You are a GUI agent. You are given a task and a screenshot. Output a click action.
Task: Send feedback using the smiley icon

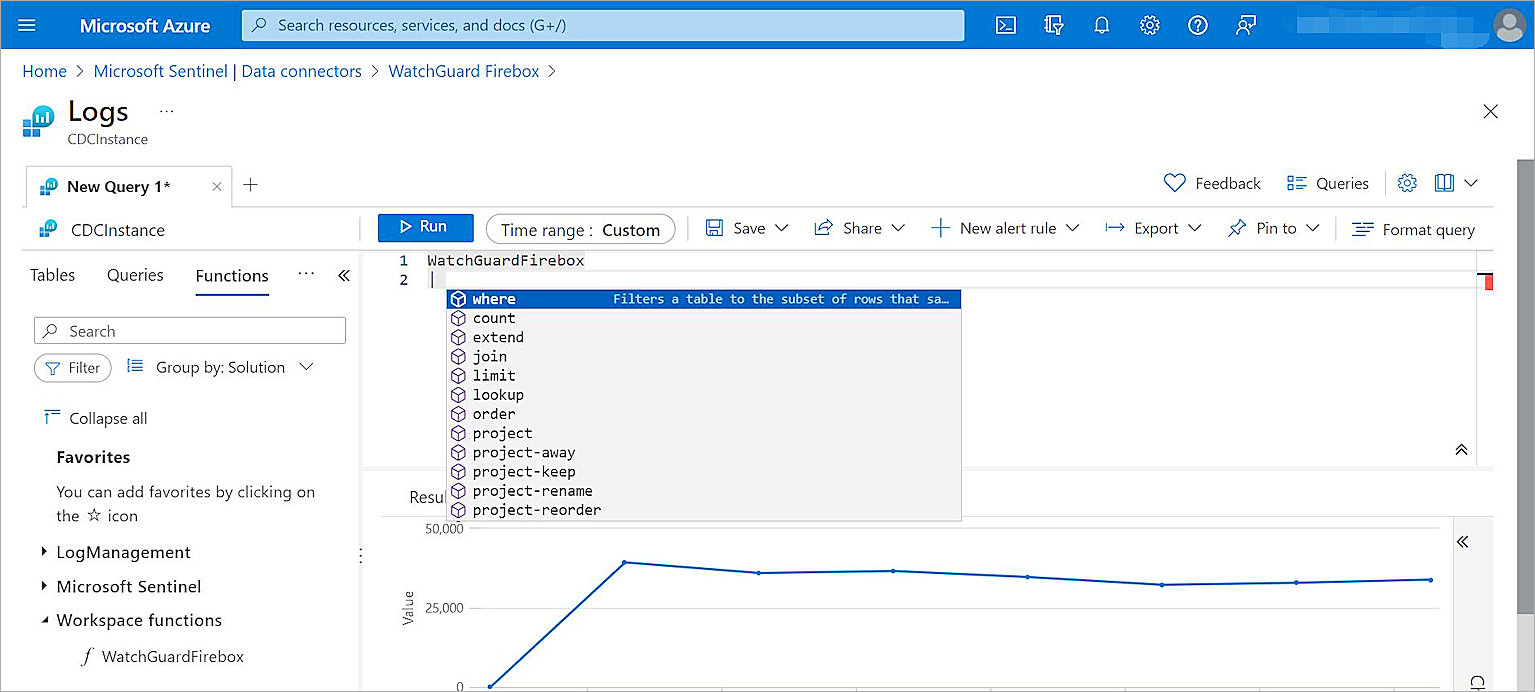[x=1245, y=25]
